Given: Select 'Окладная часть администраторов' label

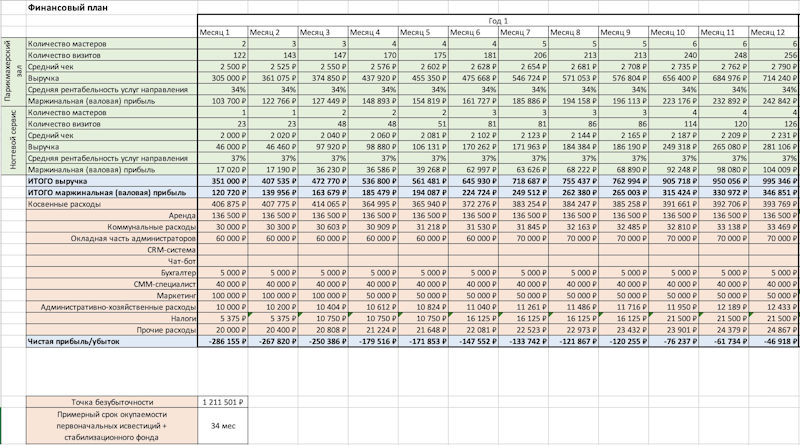Looking at the screenshot, I should tap(112, 238).
